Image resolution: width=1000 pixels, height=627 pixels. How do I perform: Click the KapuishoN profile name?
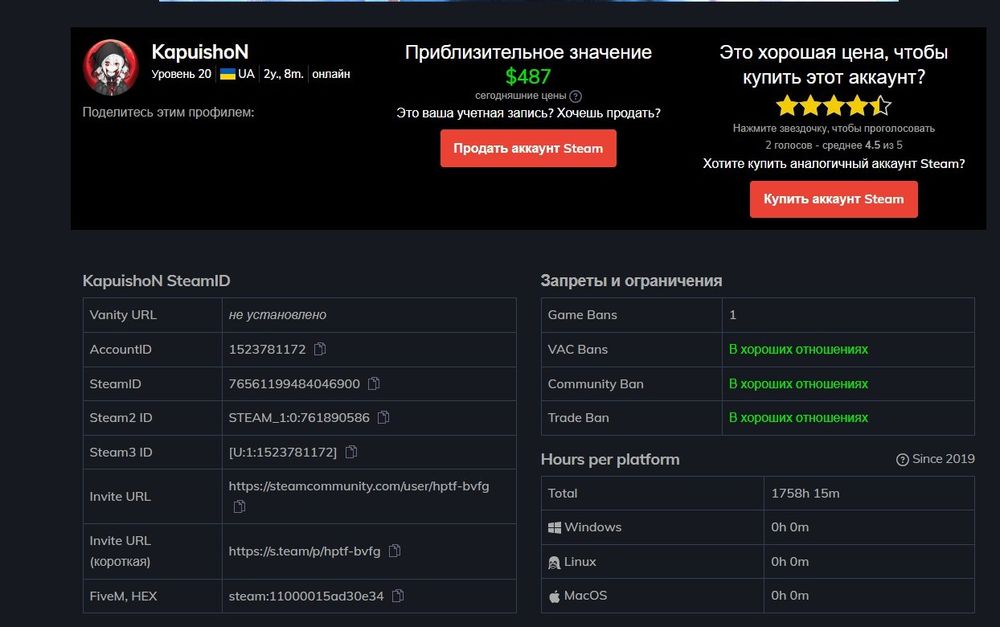pyautogui.click(x=200, y=52)
